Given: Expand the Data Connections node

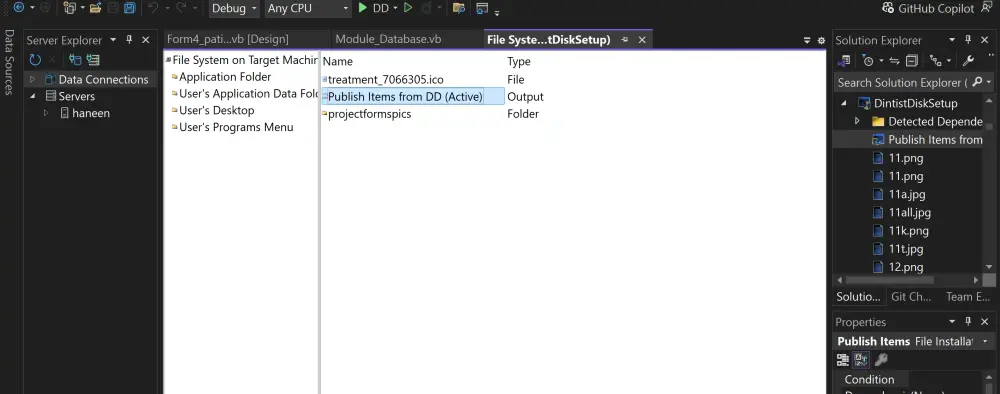Looking at the screenshot, I should pyautogui.click(x=33, y=80).
